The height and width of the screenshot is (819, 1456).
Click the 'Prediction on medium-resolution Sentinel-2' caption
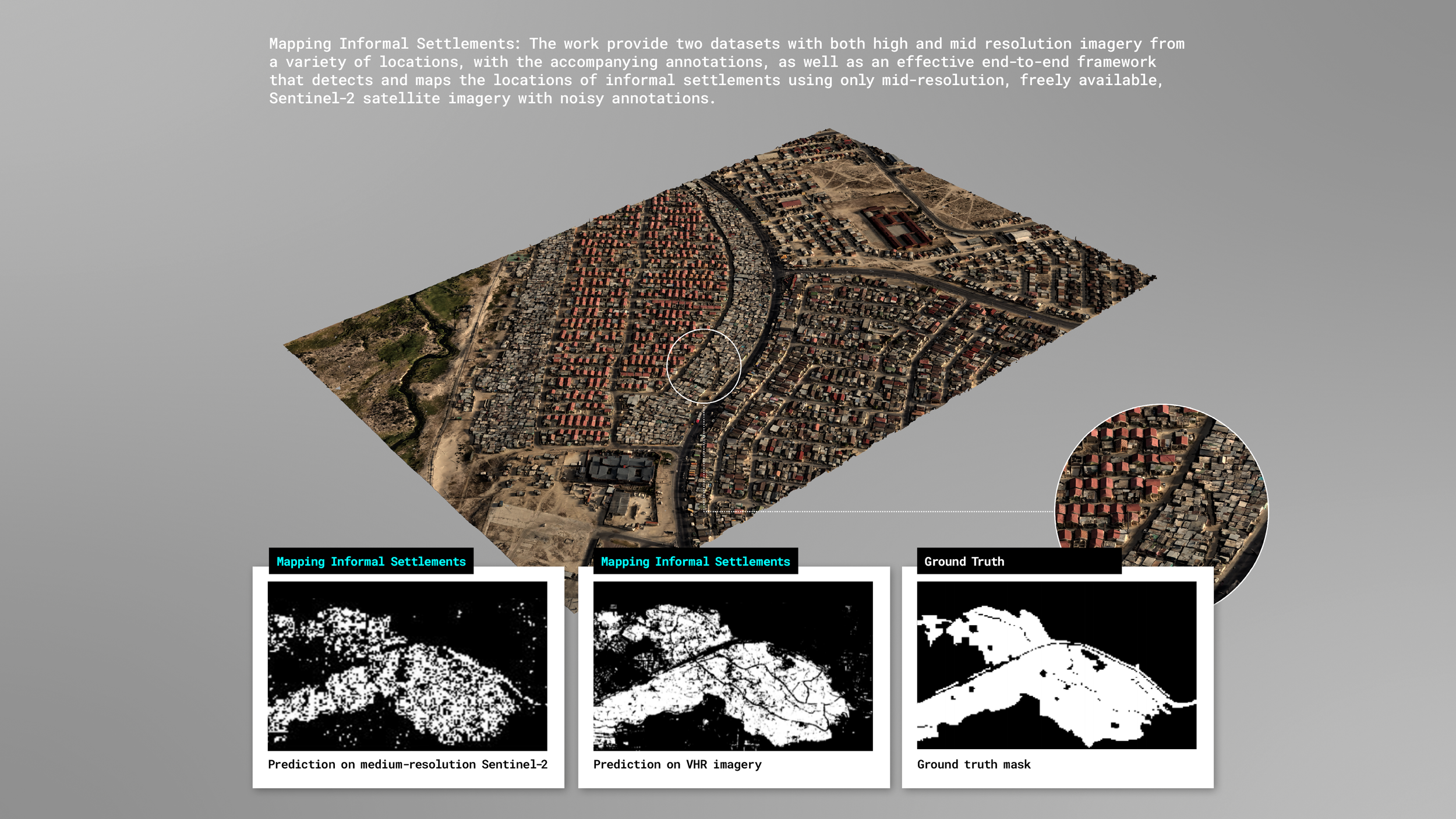click(407, 764)
